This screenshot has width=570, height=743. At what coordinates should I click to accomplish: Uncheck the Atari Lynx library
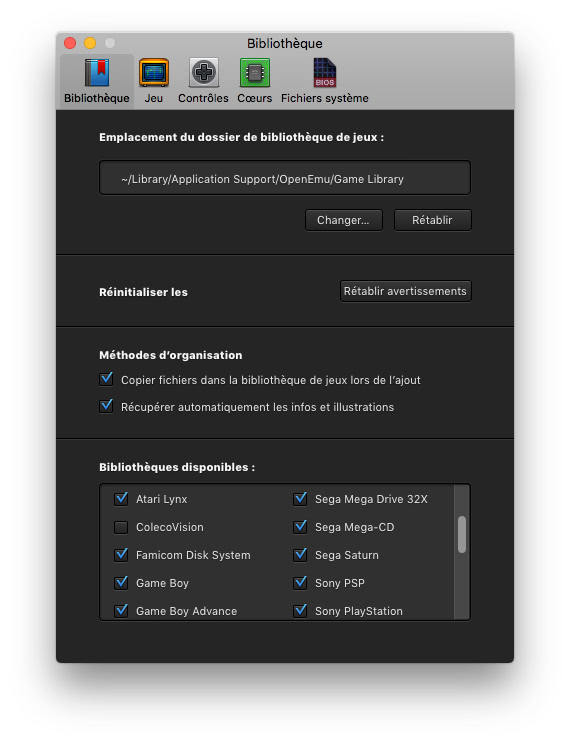click(121, 498)
